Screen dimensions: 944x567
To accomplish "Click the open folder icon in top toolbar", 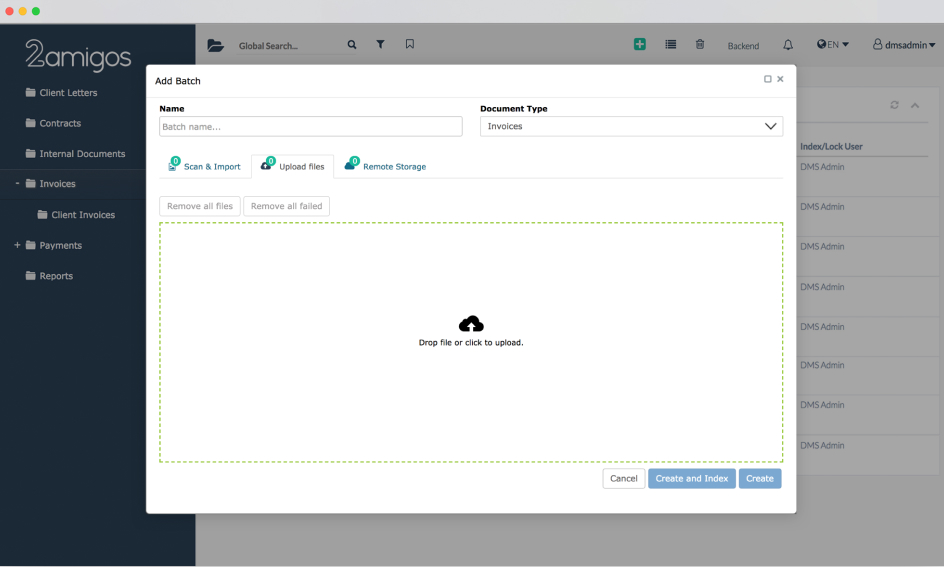I will (x=215, y=45).
